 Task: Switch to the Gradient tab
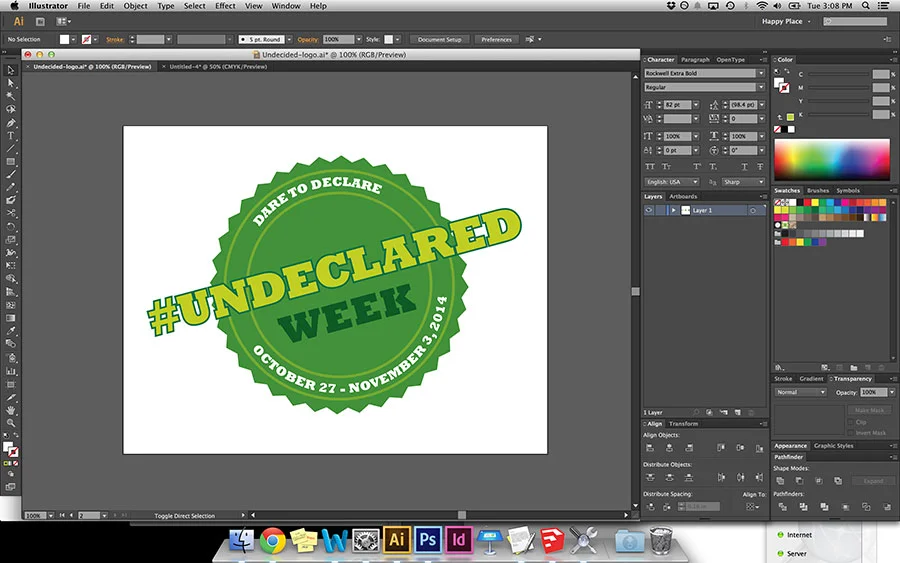pos(811,379)
